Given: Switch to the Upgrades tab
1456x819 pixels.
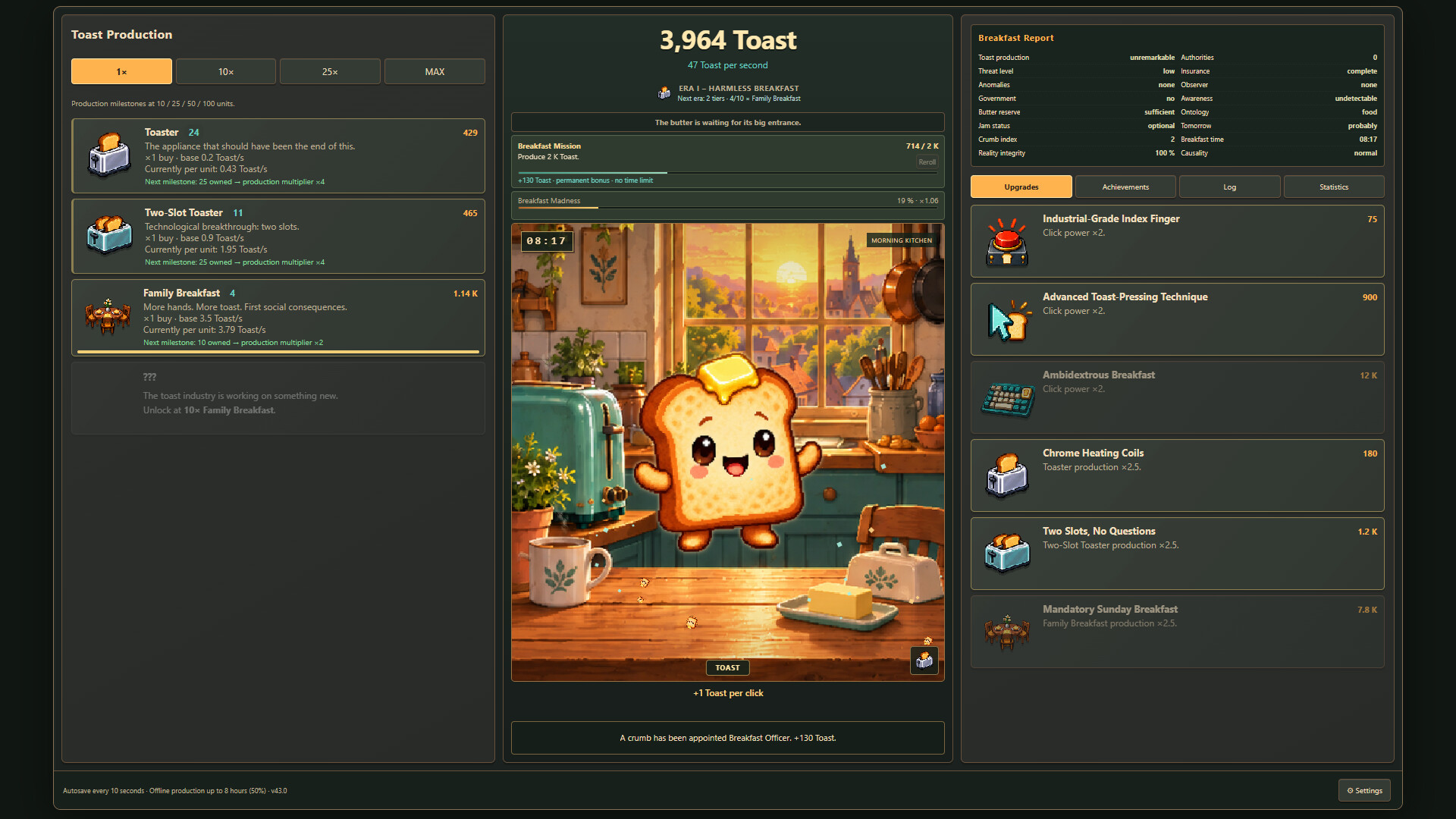Looking at the screenshot, I should pos(1021,187).
